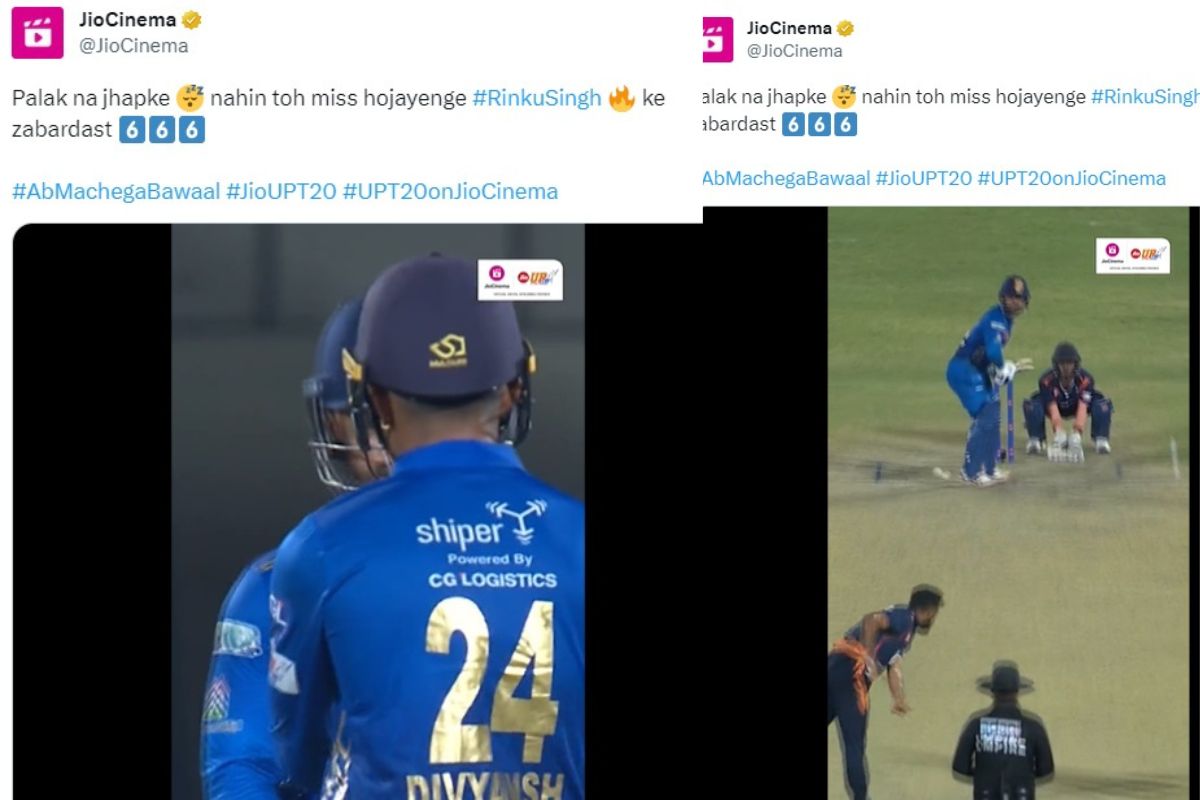Click the JioCinema avatar in the right tweet

[717, 40]
